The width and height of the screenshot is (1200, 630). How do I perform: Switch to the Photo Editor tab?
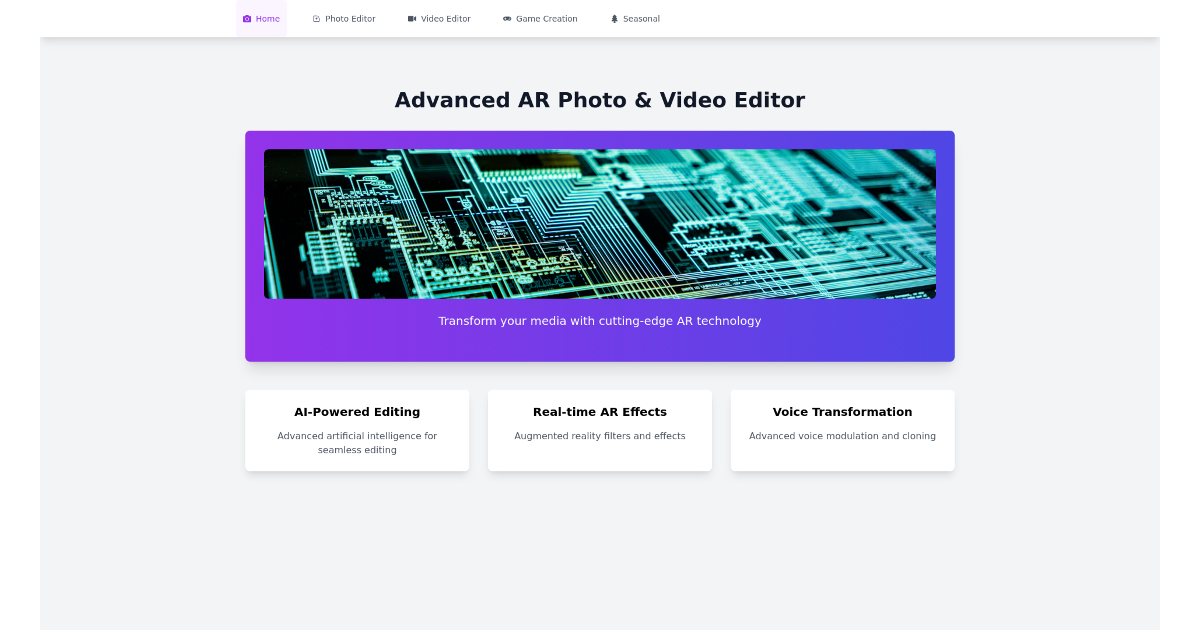pos(344,18)
